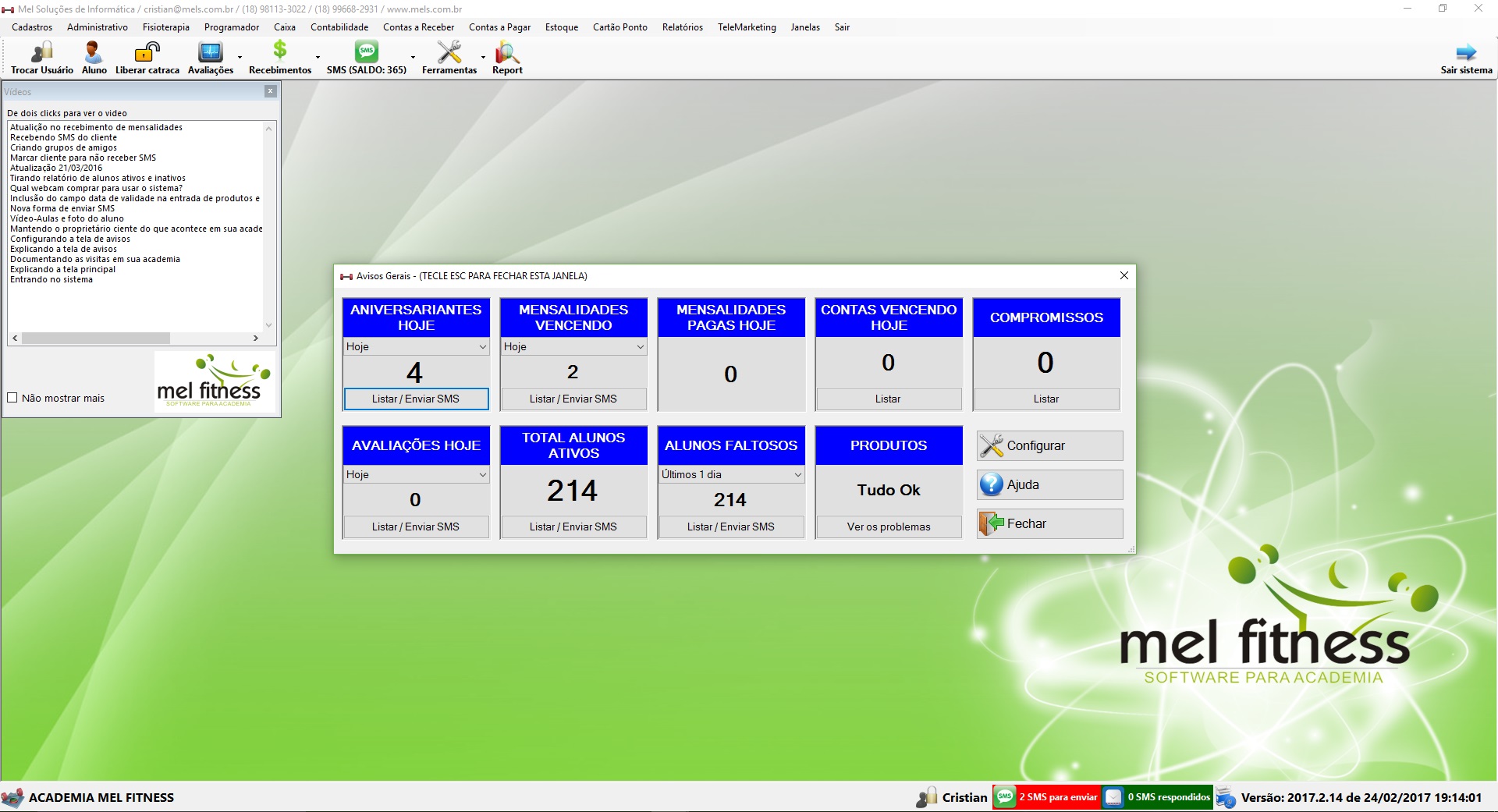Image resolution: width=1498 pixels, height=812 pixels.
Task: Click the Ferramentas tools icon
Action: pos(449,53)
